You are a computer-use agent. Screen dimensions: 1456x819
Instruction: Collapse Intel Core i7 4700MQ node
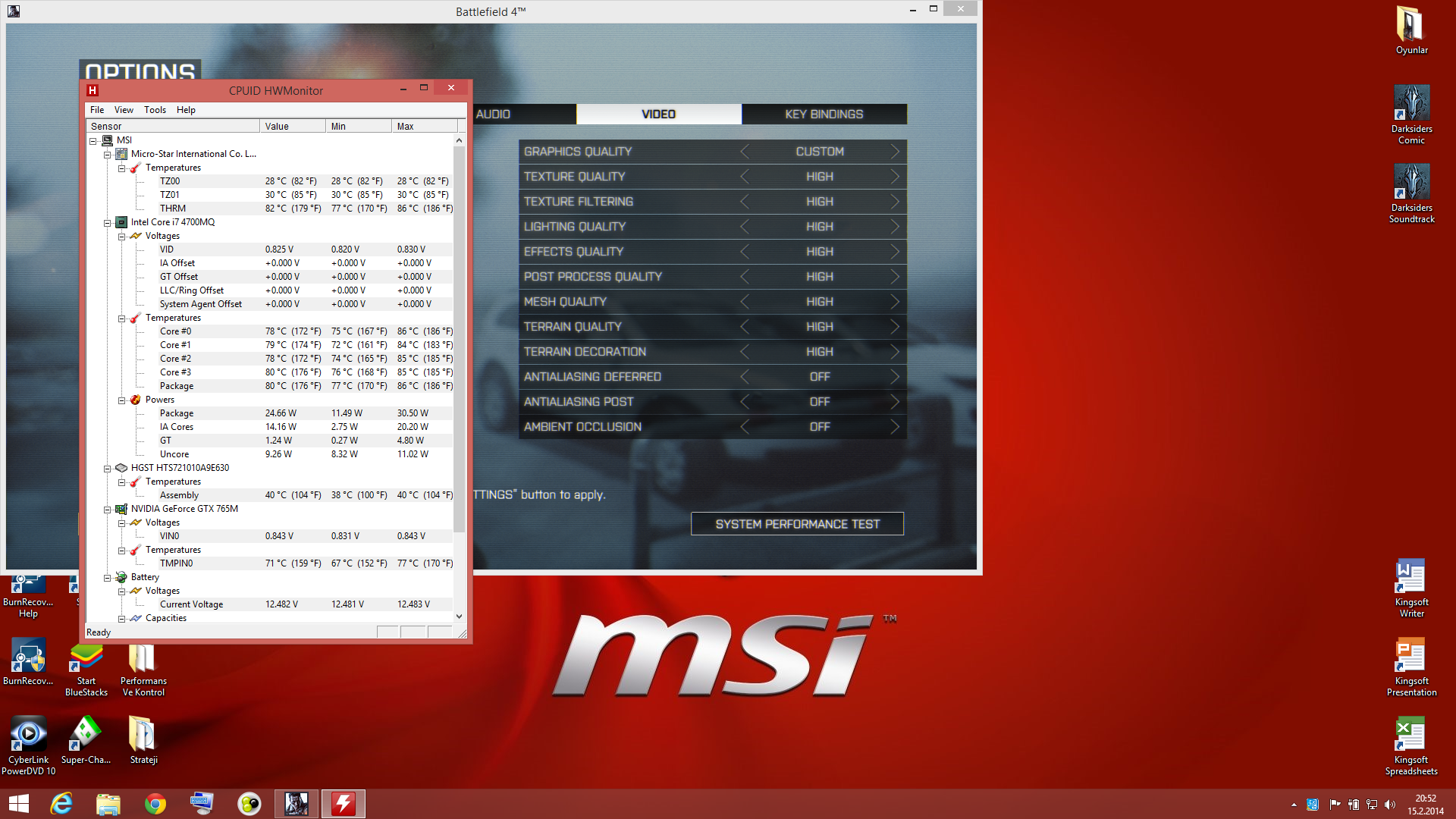[108, 222]
